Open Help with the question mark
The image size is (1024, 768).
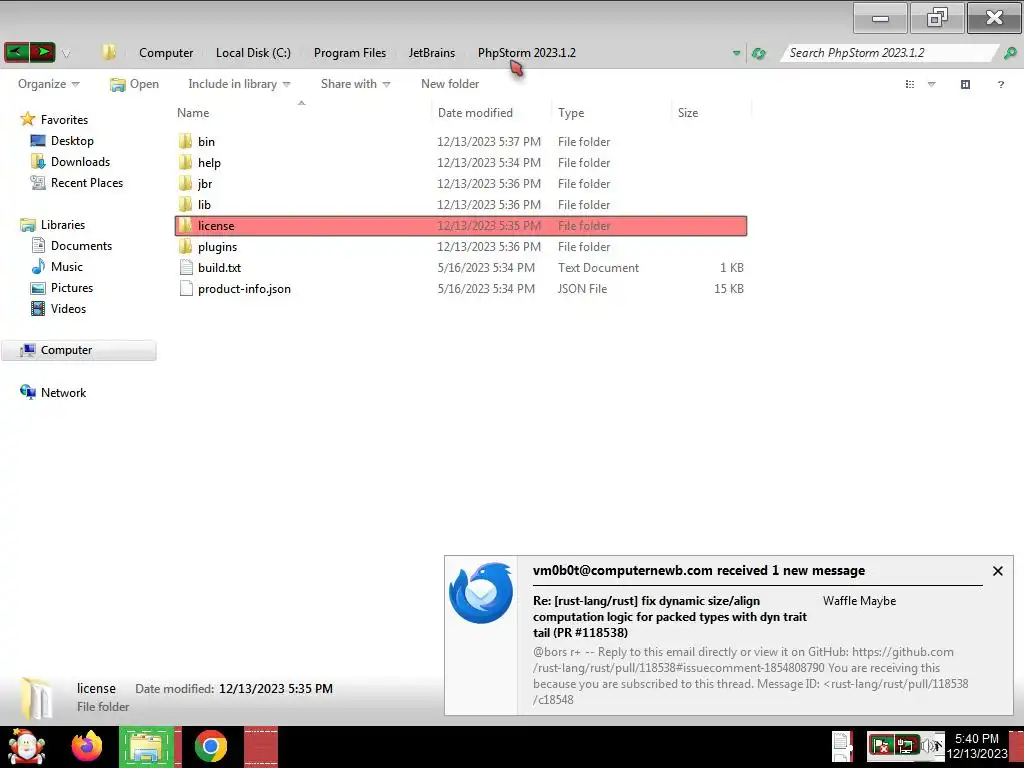tap(1000, 84)
